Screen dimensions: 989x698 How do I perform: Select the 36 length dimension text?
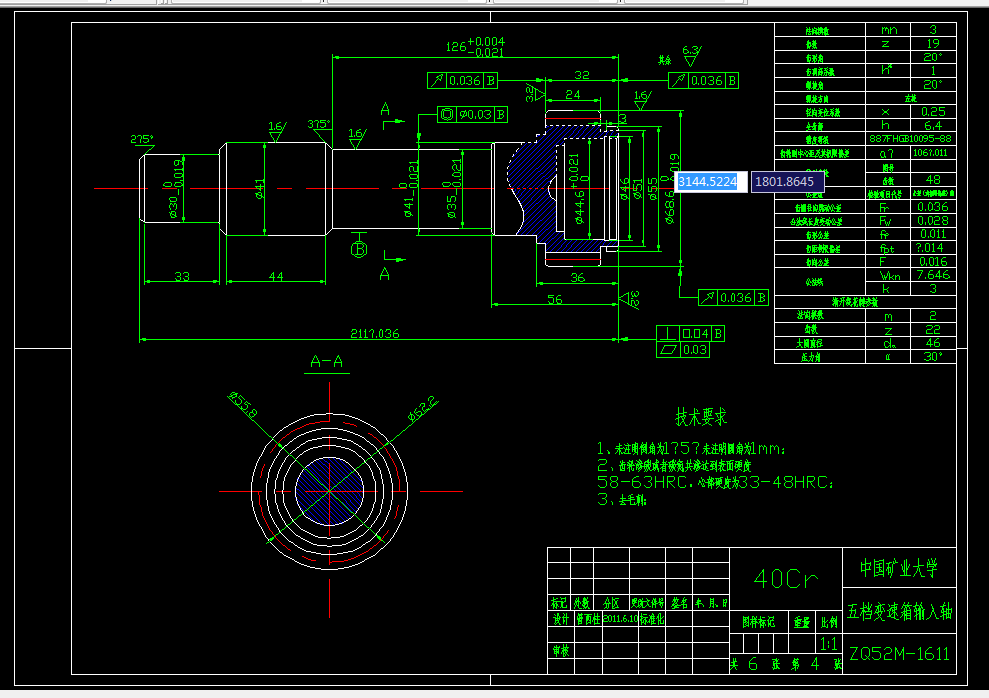[x=577, y=277]
